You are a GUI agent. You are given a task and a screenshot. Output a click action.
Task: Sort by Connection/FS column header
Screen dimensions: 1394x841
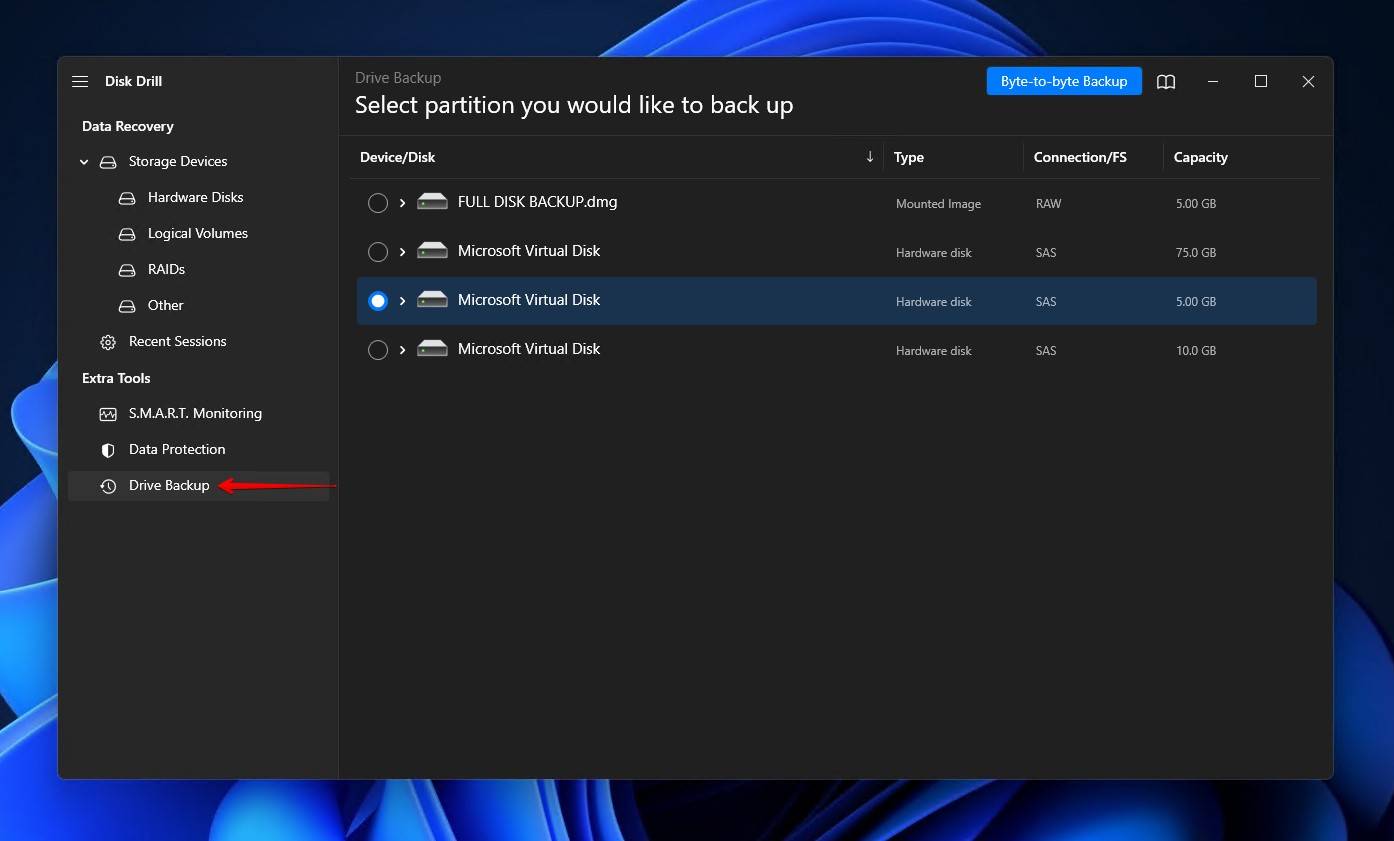[1080, 157]
